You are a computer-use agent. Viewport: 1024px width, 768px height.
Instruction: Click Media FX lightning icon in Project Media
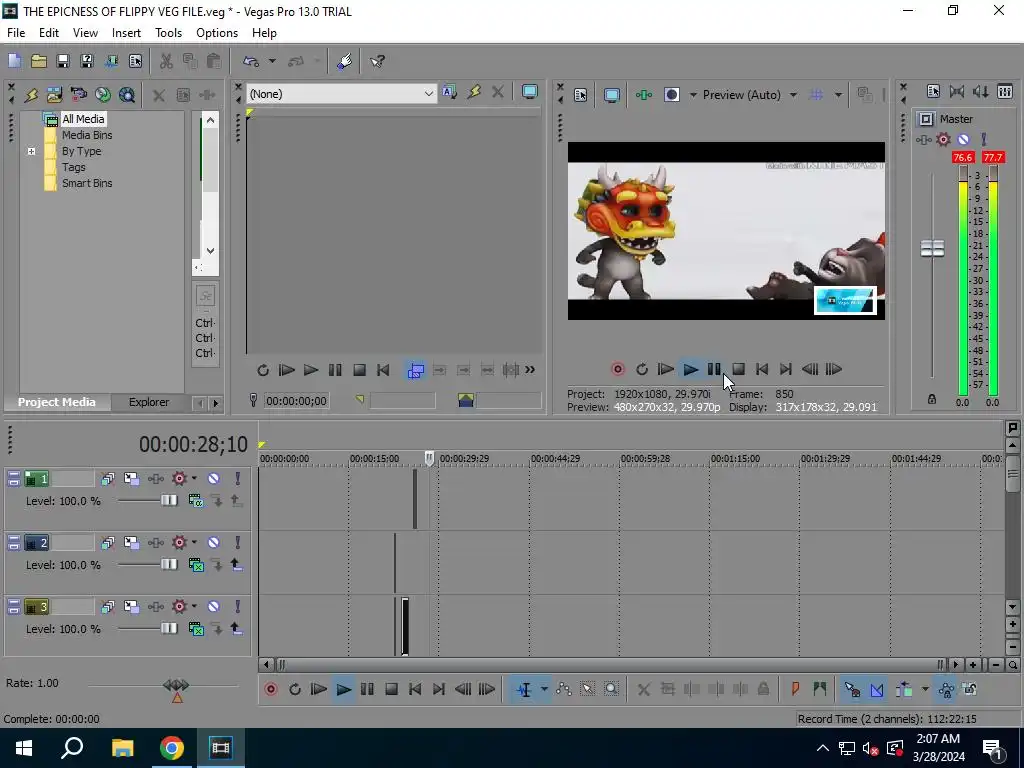click(x=31, y=95)
